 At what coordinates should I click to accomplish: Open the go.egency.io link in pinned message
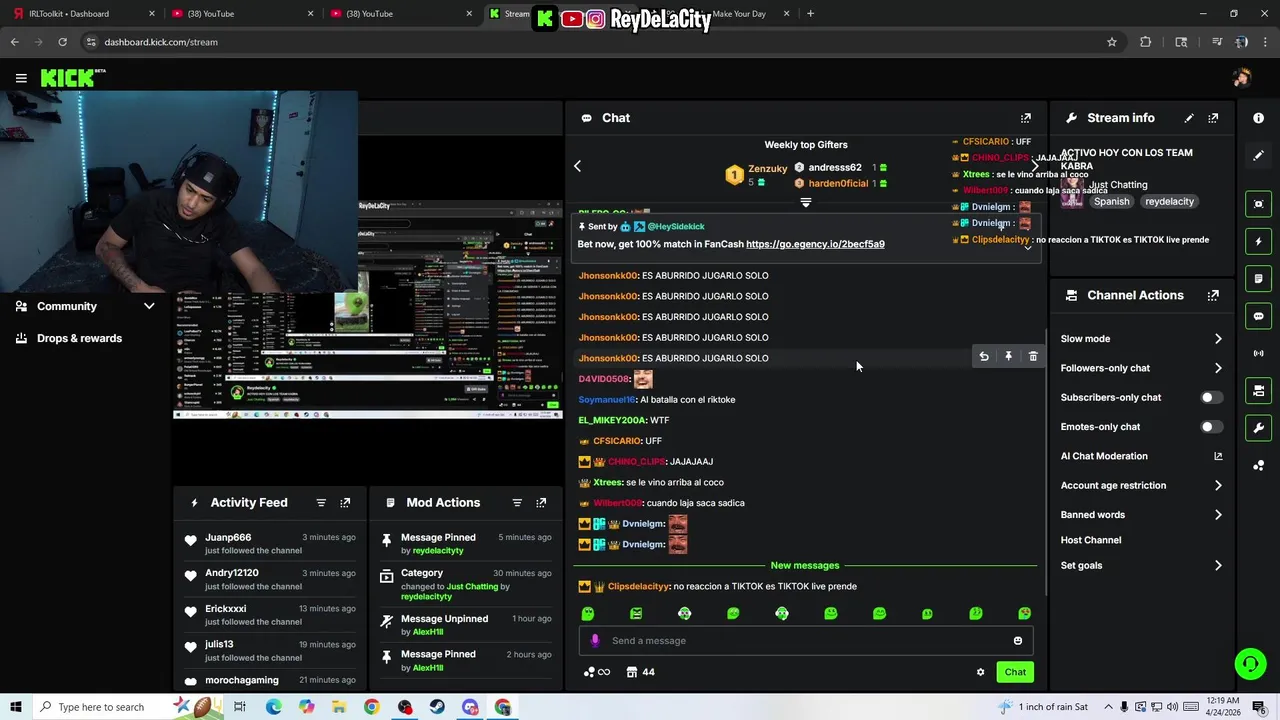[815, 244]
